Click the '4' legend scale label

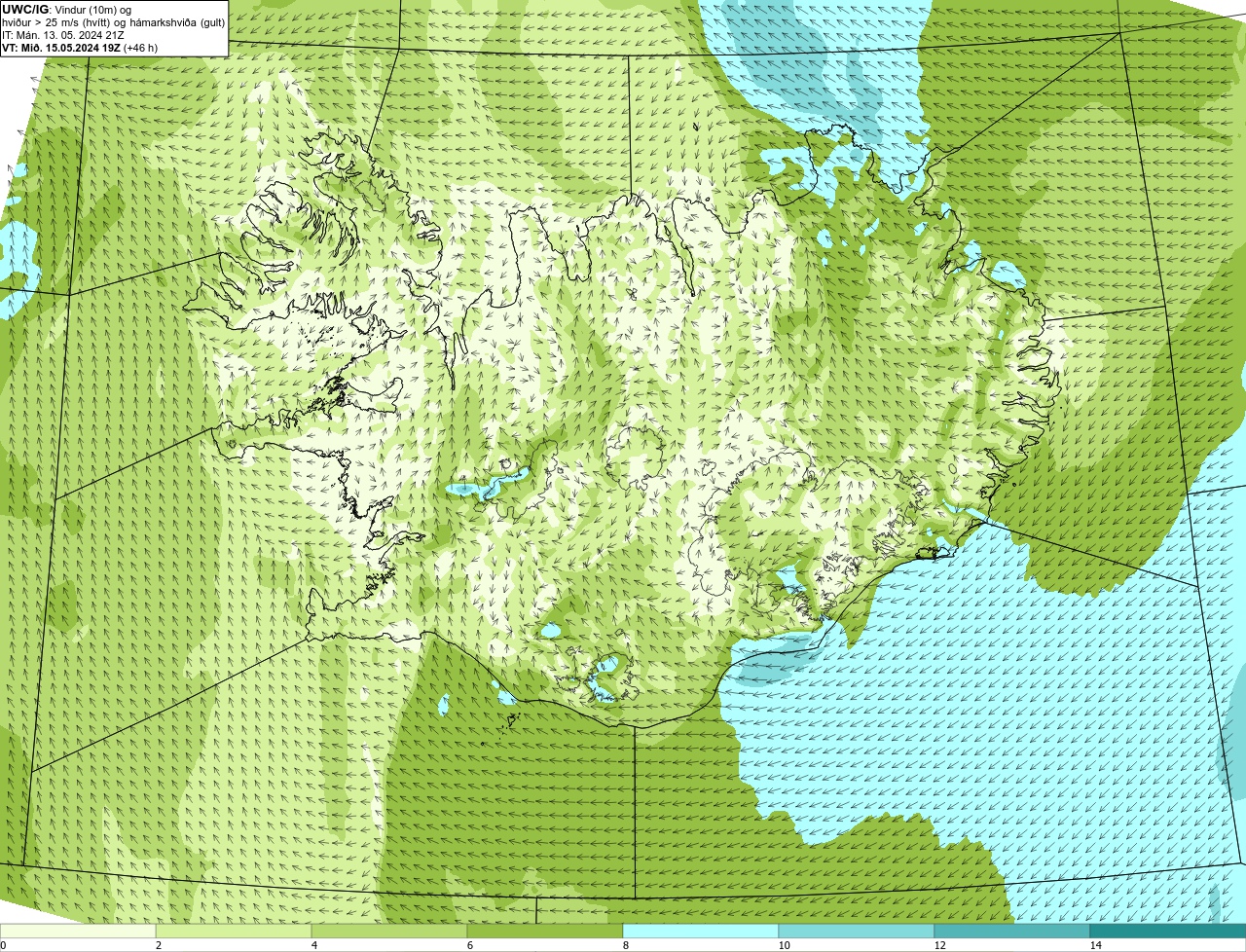[314, 945]
